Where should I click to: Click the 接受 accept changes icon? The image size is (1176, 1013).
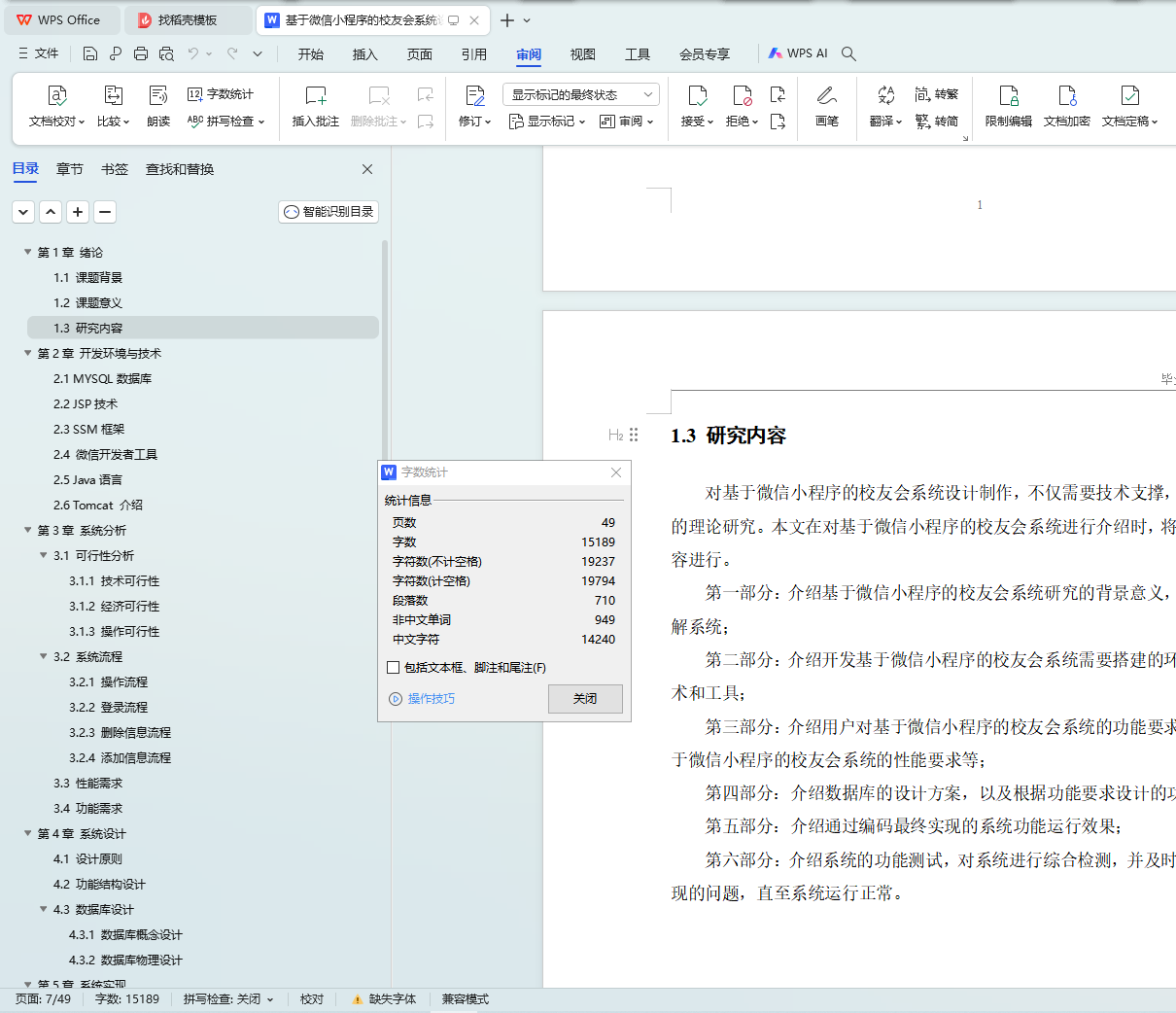697,95
